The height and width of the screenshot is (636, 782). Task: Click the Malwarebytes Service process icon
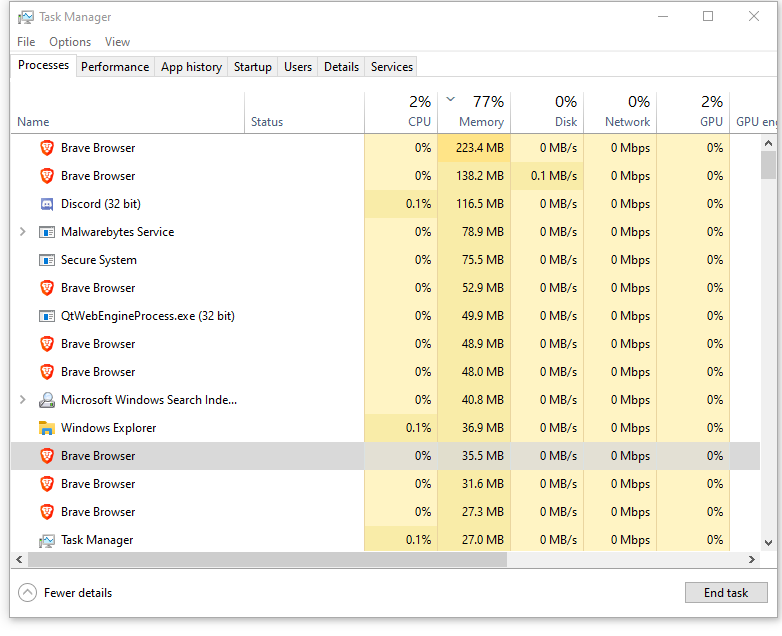[x=47, y=232]
